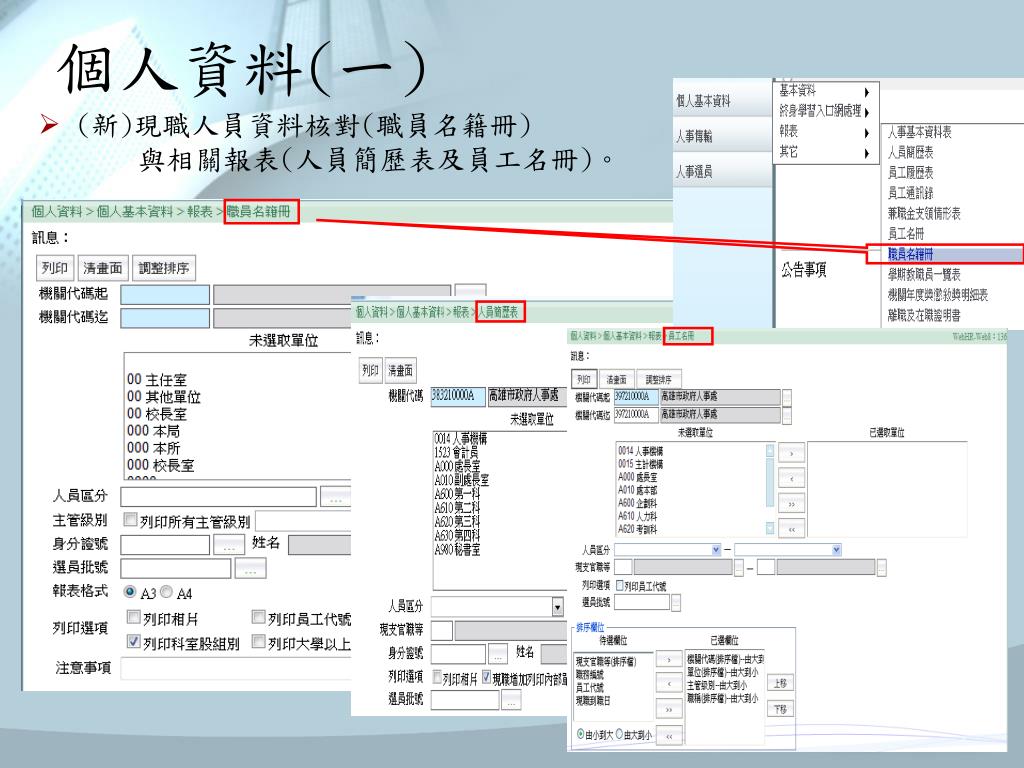Click the 身分證號 input in 職員名籍冊
This screenshot has width=1024, height=768.
(165, 545)
